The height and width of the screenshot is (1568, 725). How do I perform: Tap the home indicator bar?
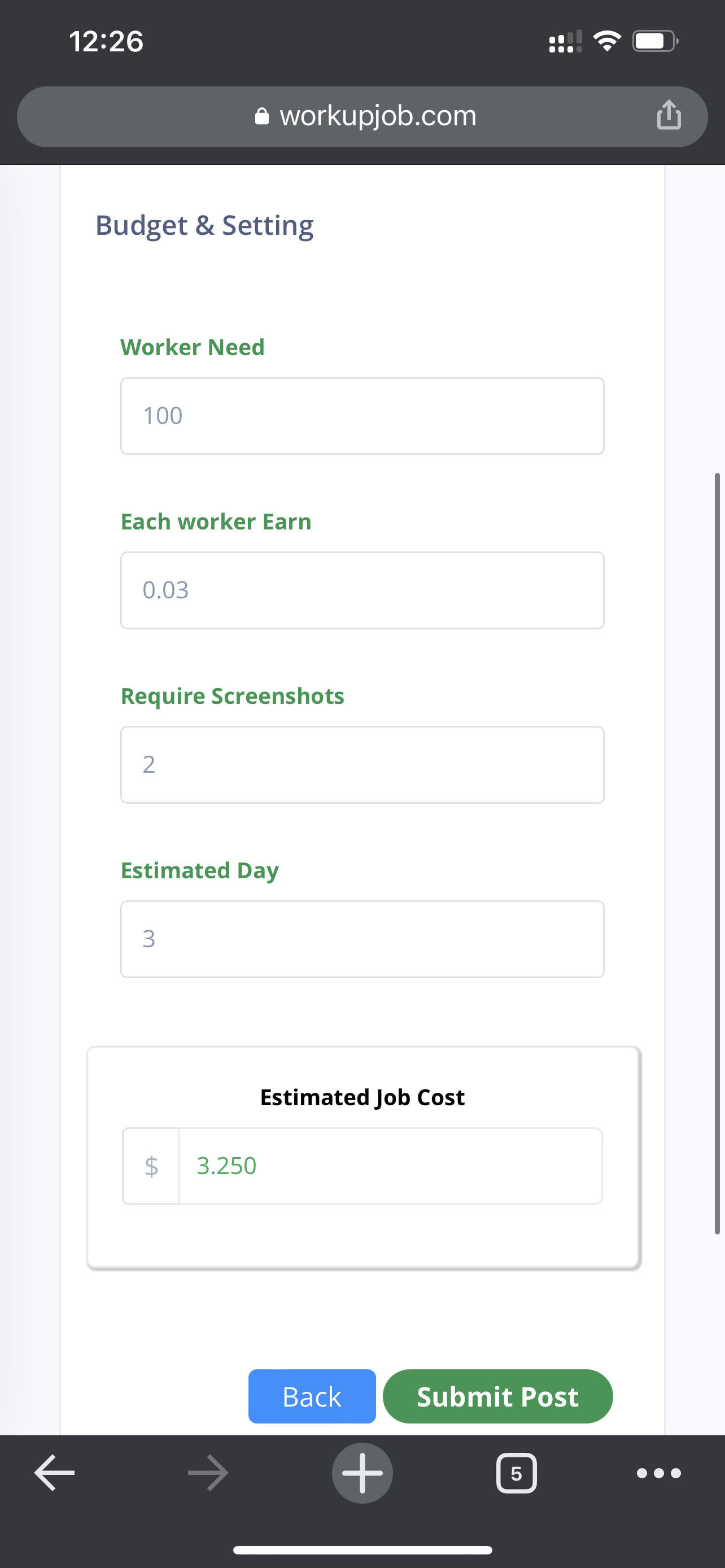point(362,1550)
